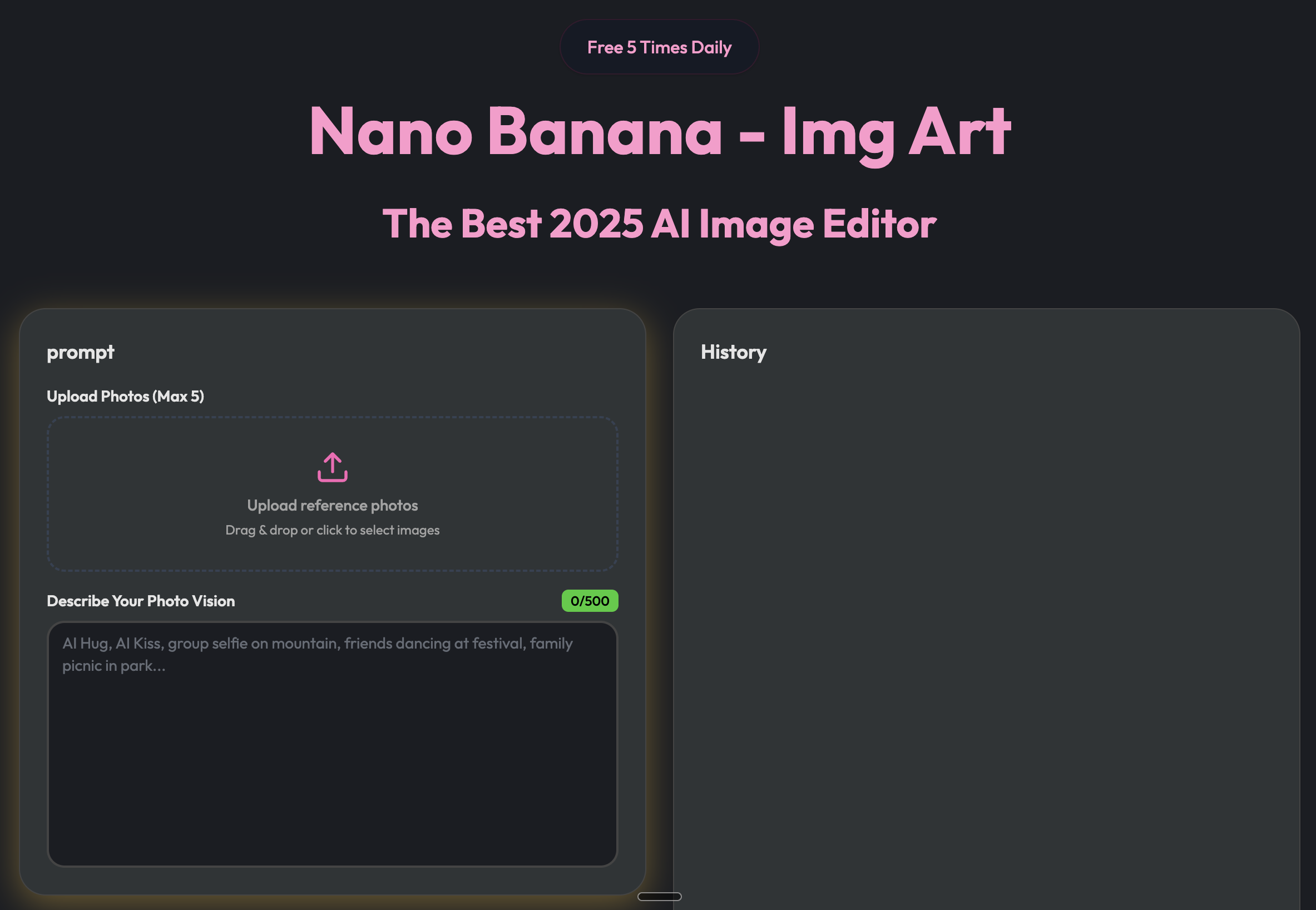Click the word Banana in the main title
The width and height of the screenshot is (1316, 910).
(x=605, y=132)
